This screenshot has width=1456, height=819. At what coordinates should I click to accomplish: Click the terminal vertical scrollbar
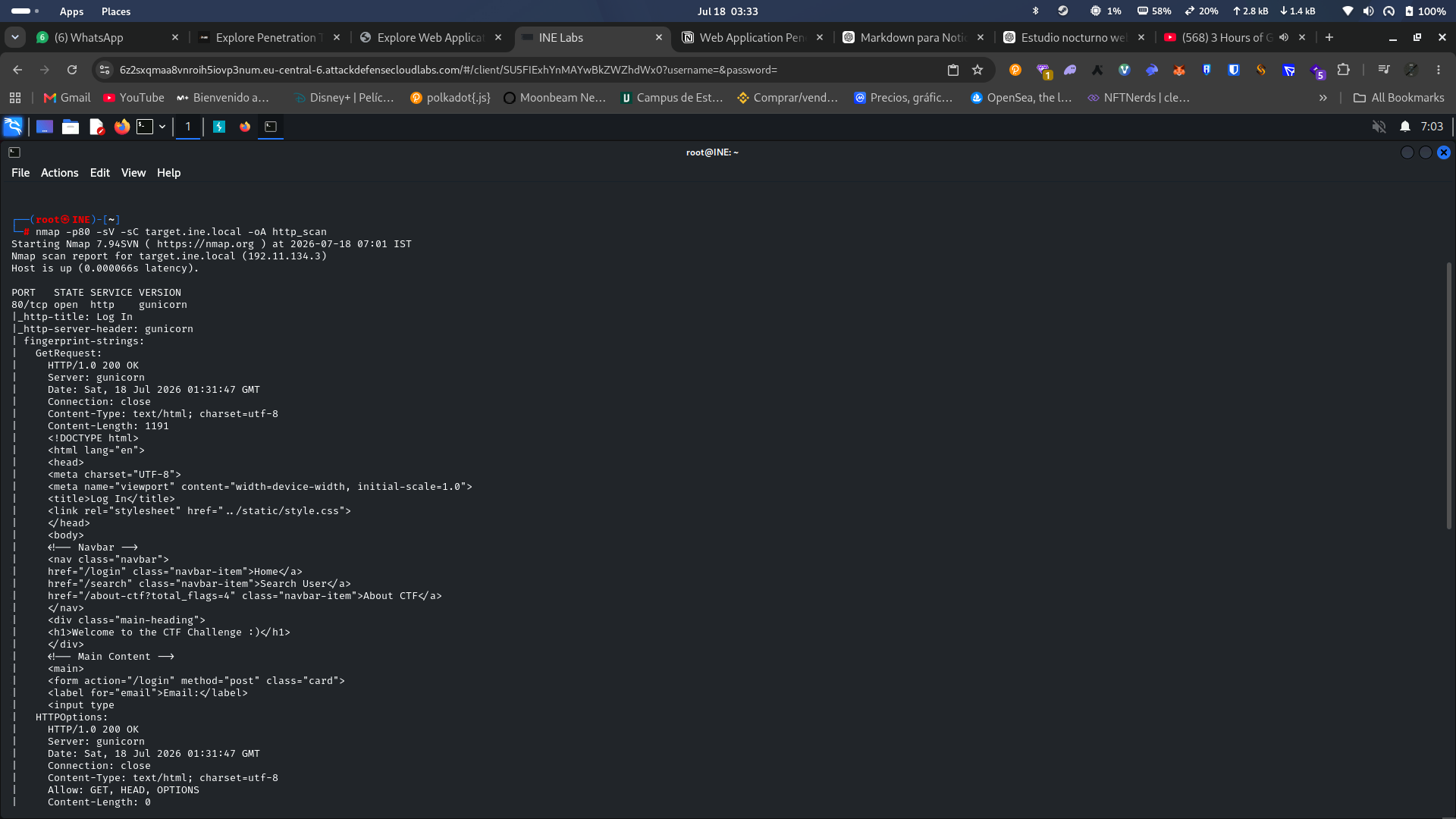pyautogui.click(x=1449, y=396)
